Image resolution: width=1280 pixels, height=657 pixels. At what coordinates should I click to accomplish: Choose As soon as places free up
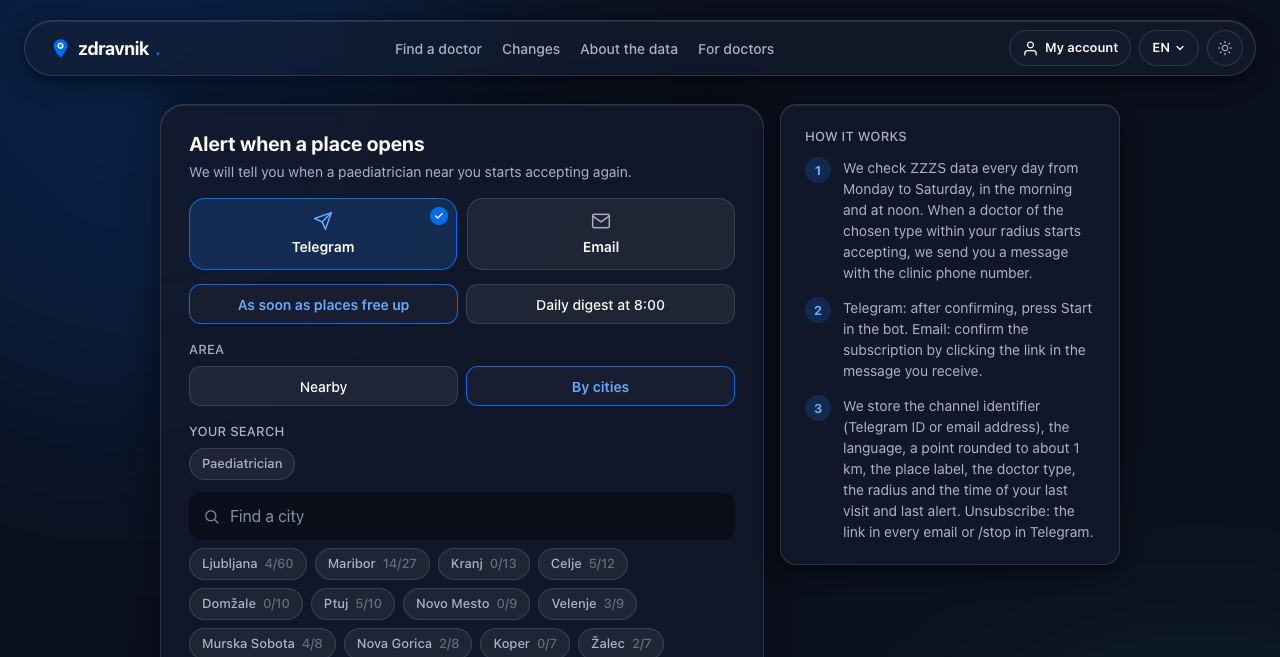click(323, 305)
